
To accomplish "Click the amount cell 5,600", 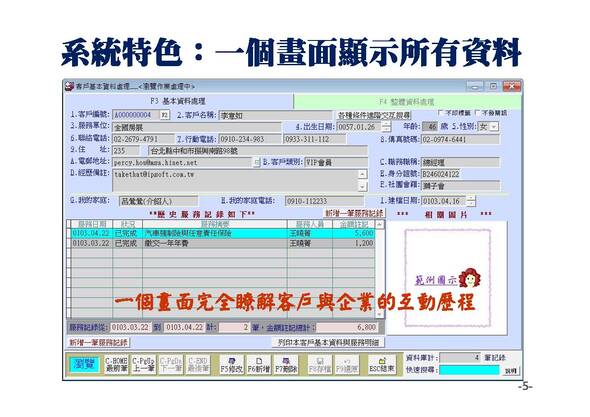I will [354, 233].
